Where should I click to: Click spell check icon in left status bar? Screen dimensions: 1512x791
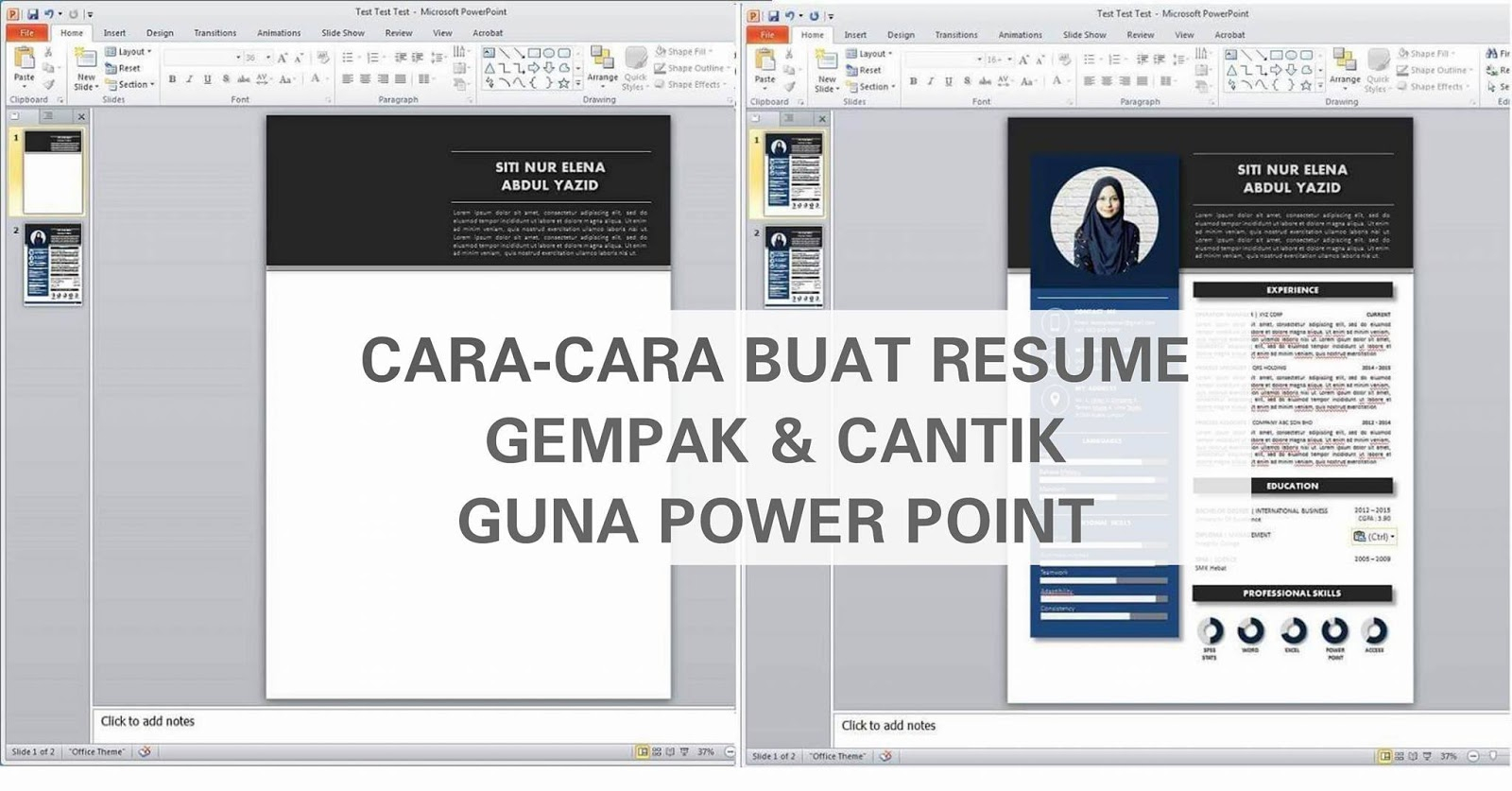145,752
